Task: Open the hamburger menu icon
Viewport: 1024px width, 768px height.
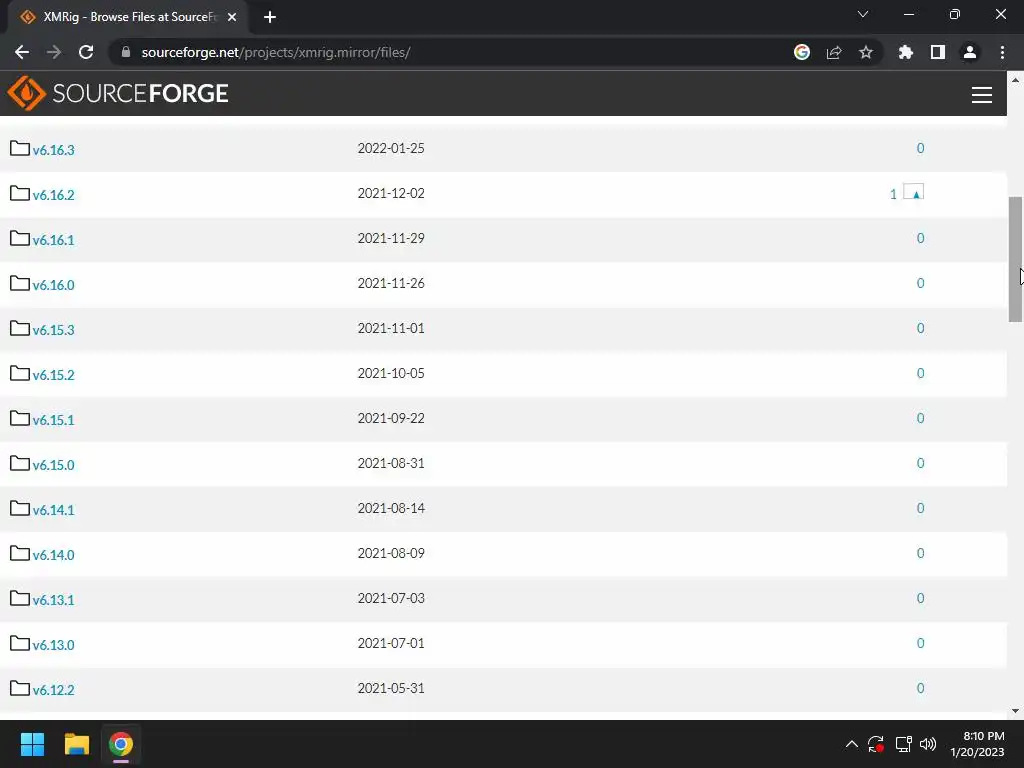Action: 982,95
